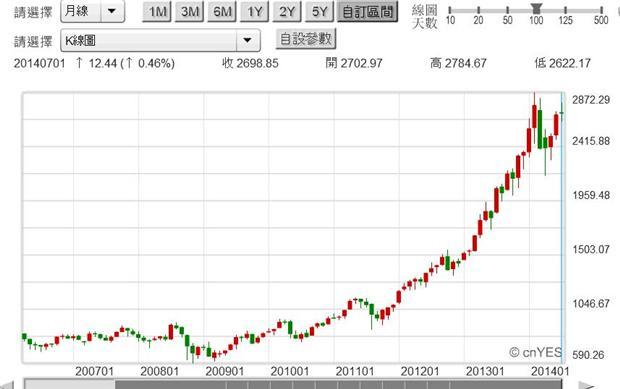The height and width of the screenshot is (389, 620).
Task: Click the 1046.67 price axis label
Action: coord(591,303)
